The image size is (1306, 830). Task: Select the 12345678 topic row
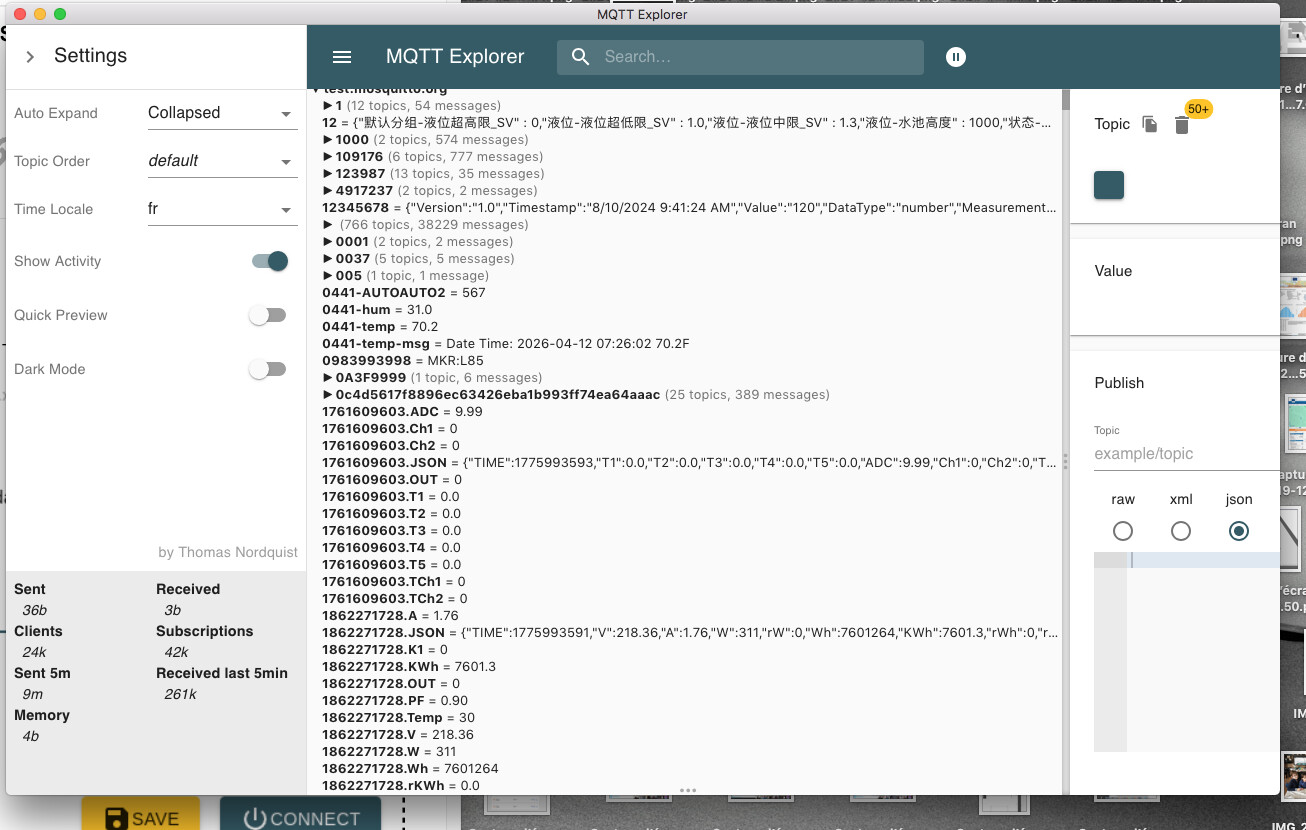click(690, 208)
